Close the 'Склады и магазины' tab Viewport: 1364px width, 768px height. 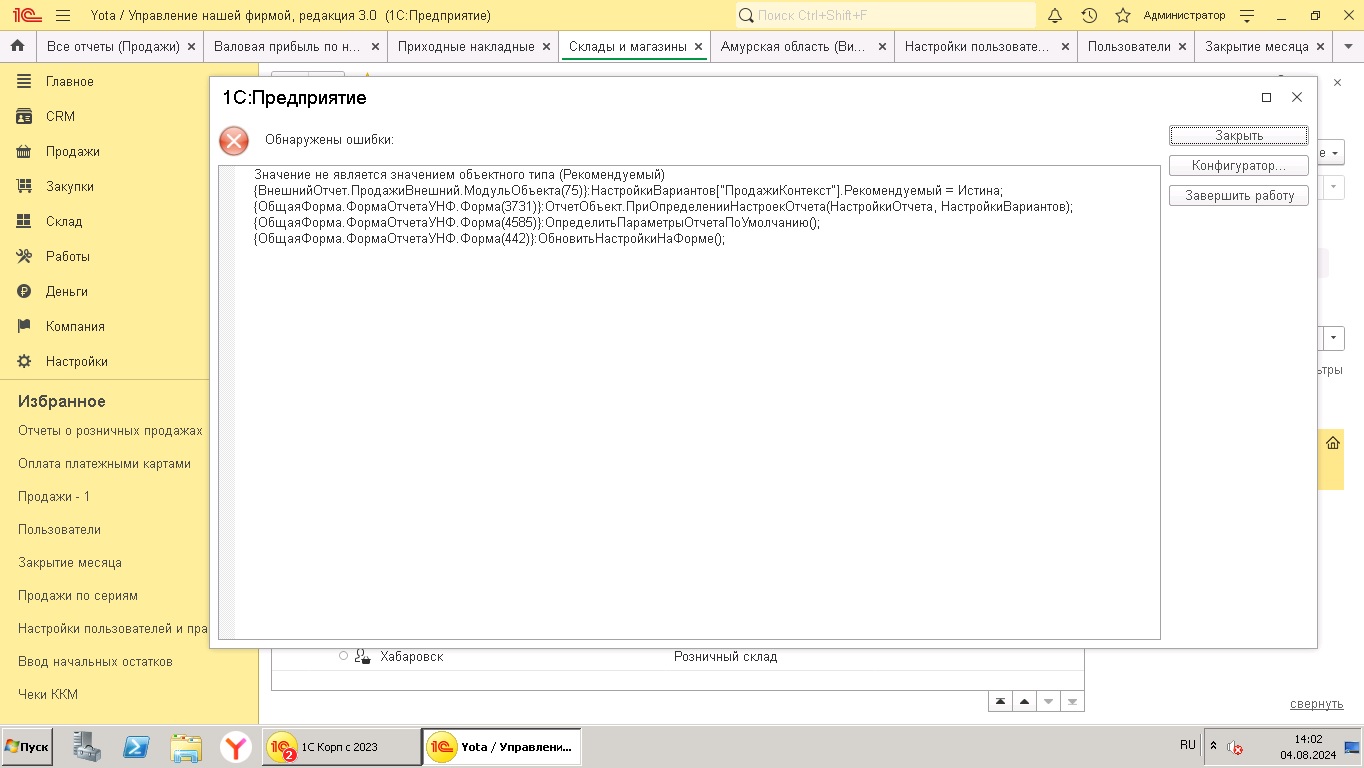(x=698, y=47)
